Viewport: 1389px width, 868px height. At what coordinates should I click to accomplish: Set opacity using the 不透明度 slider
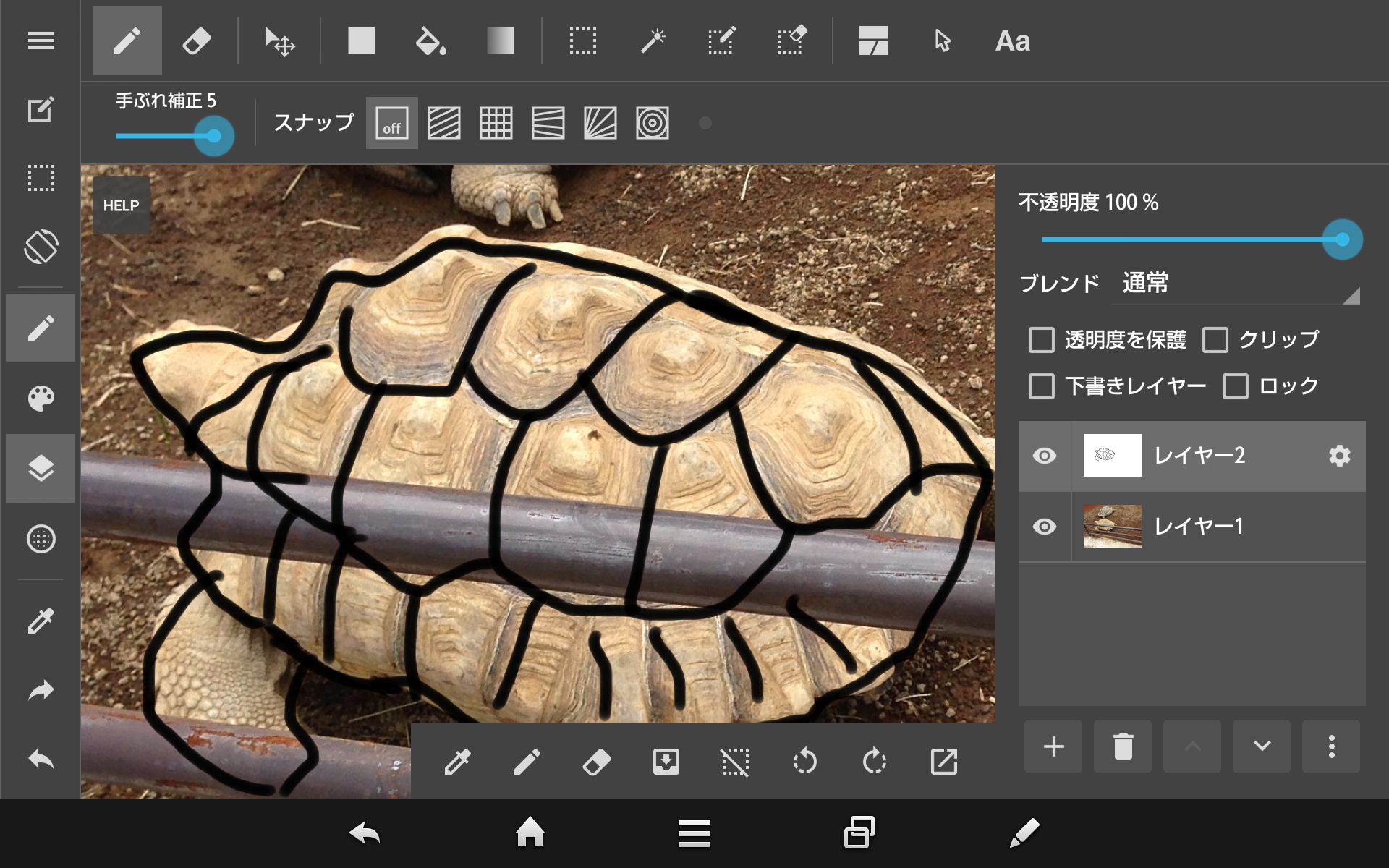1342,239
